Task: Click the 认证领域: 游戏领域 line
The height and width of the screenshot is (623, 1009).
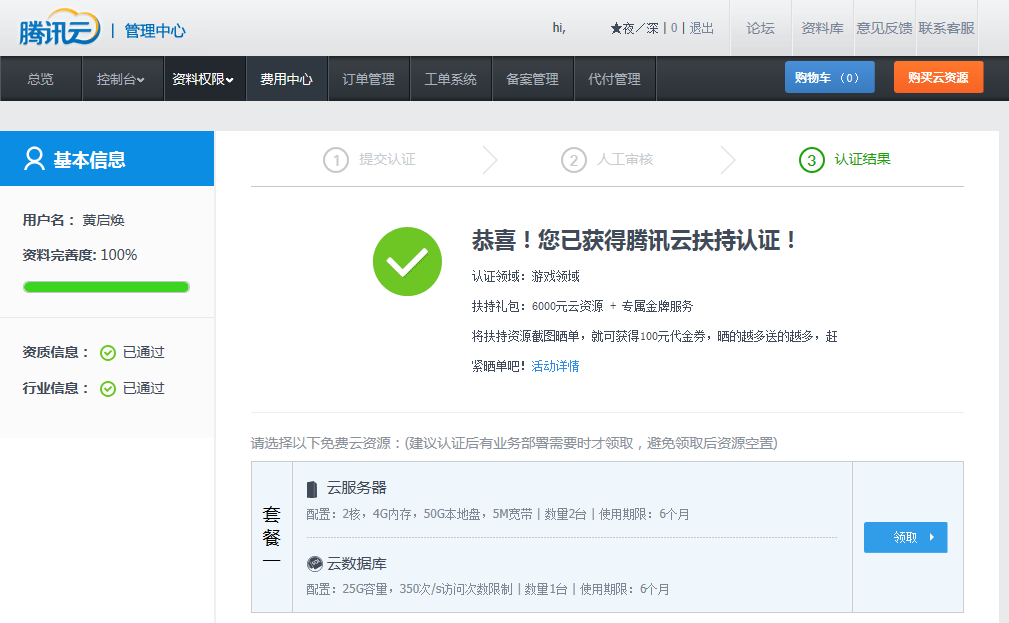Action: [526, 277]
